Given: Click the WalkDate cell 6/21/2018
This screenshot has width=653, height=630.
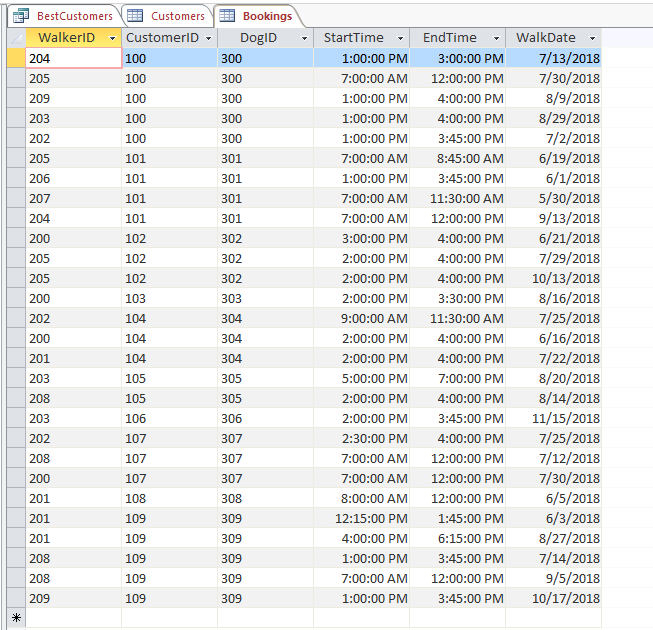Looking at the screenshot, I should (553, 238).
